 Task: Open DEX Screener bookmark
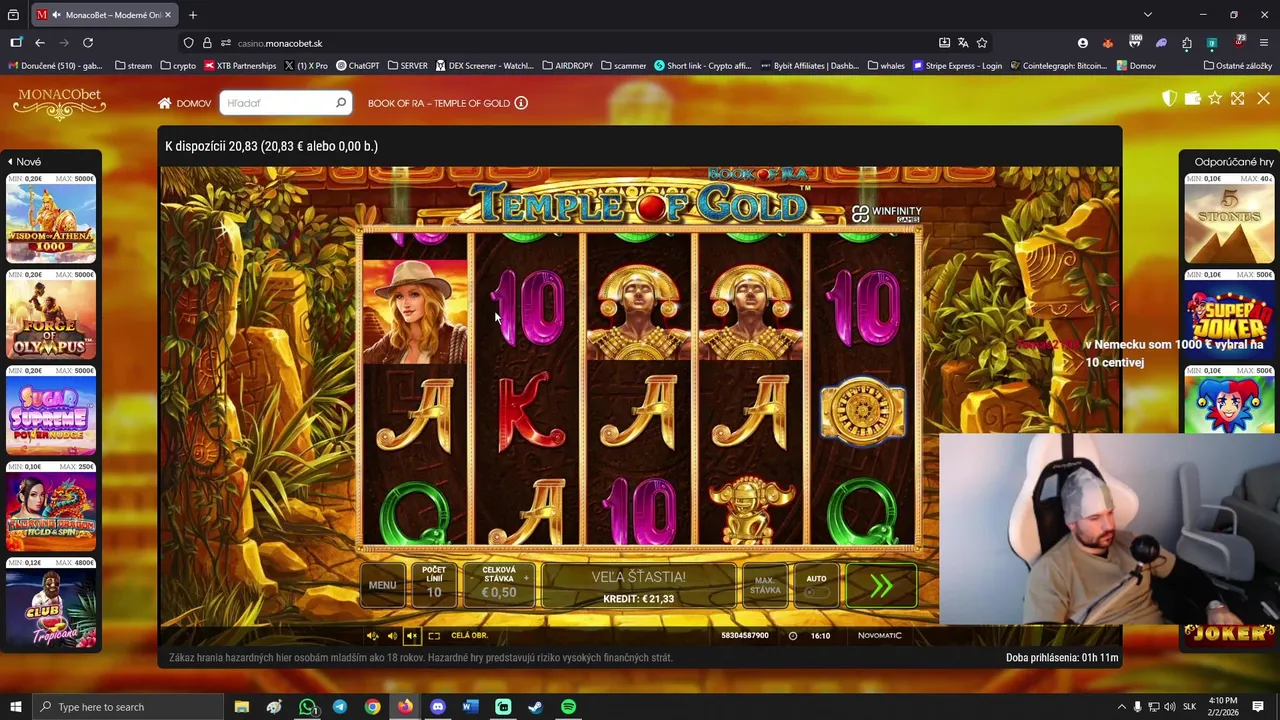click(x=484, y=66)
